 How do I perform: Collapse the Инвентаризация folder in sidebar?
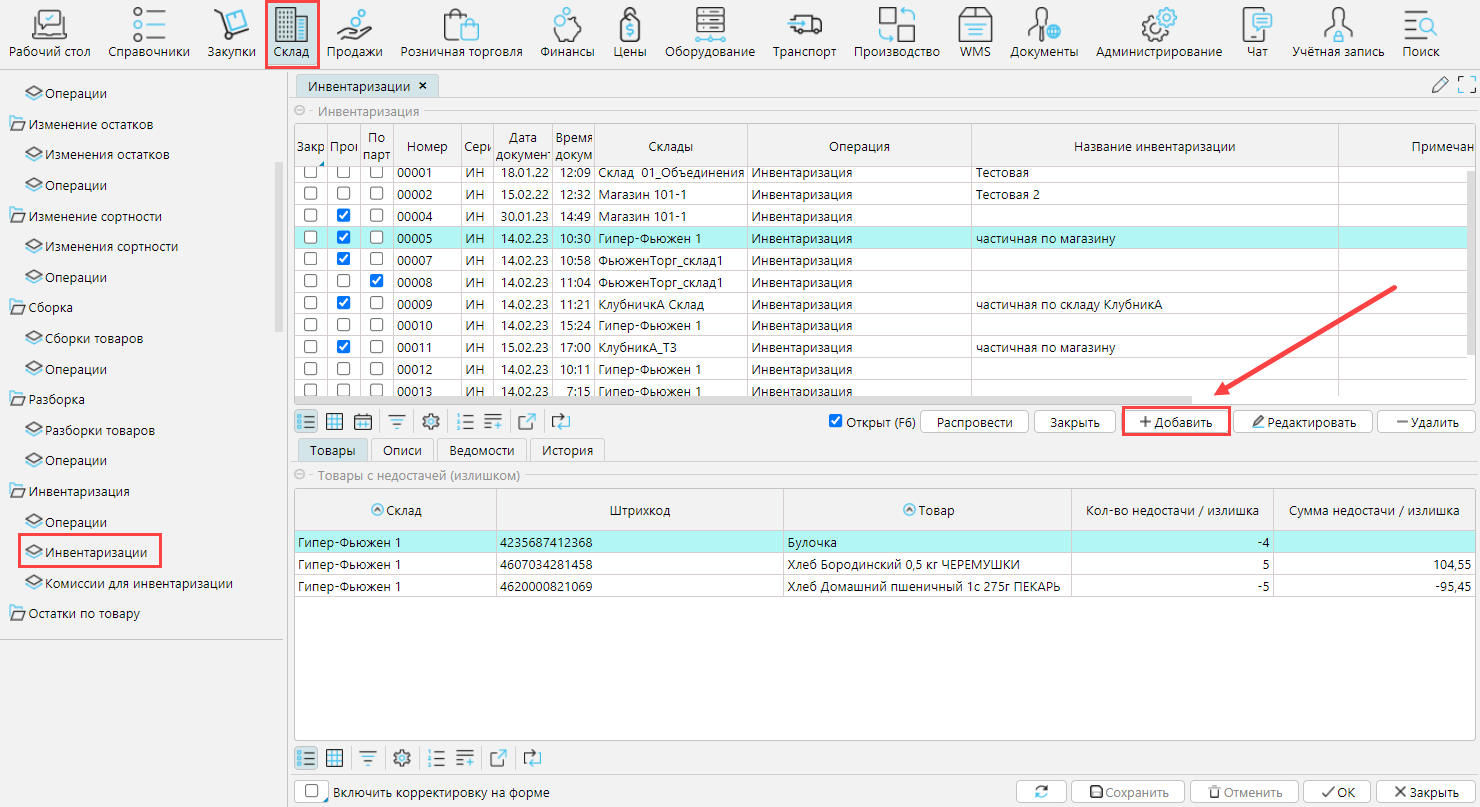pyautogui.click(x=18, y=491)
